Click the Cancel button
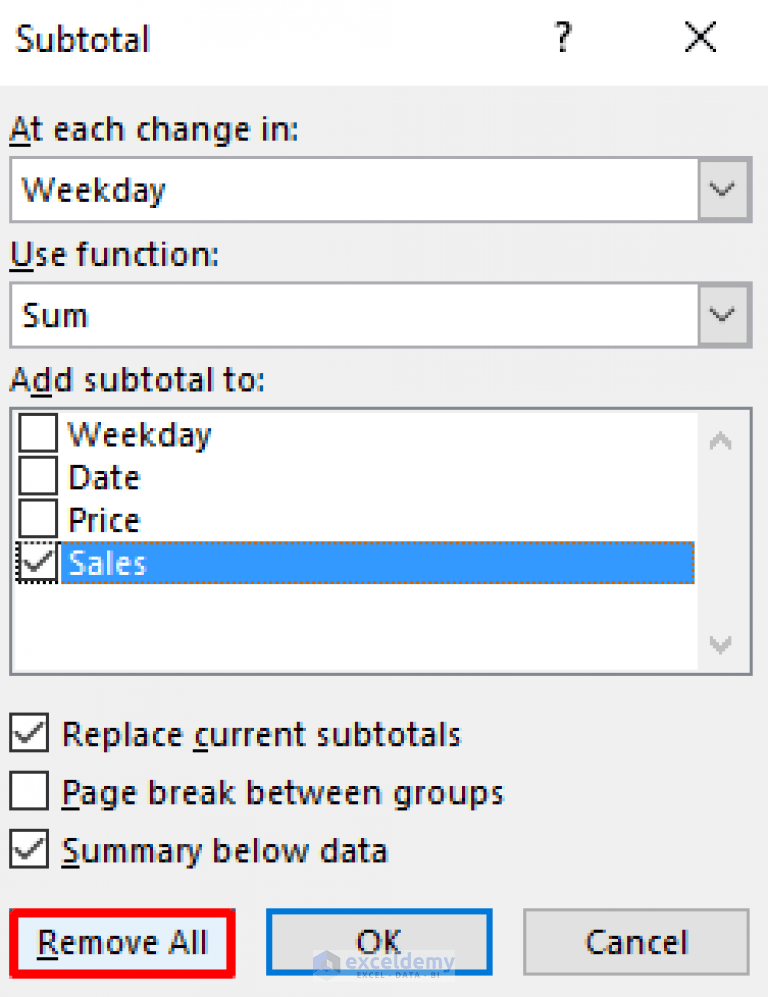Image resolution: width=768 pixels, height=997 pixels. point(636,941)
